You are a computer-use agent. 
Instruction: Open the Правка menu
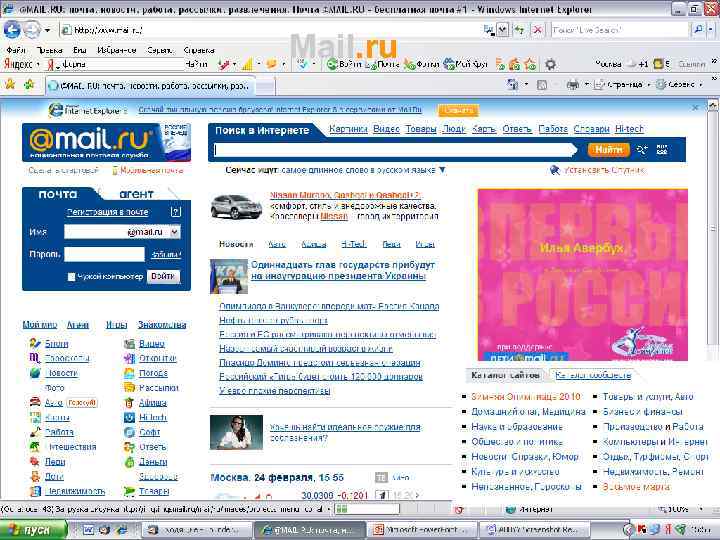pyautogui.click(x=50, y=50)
